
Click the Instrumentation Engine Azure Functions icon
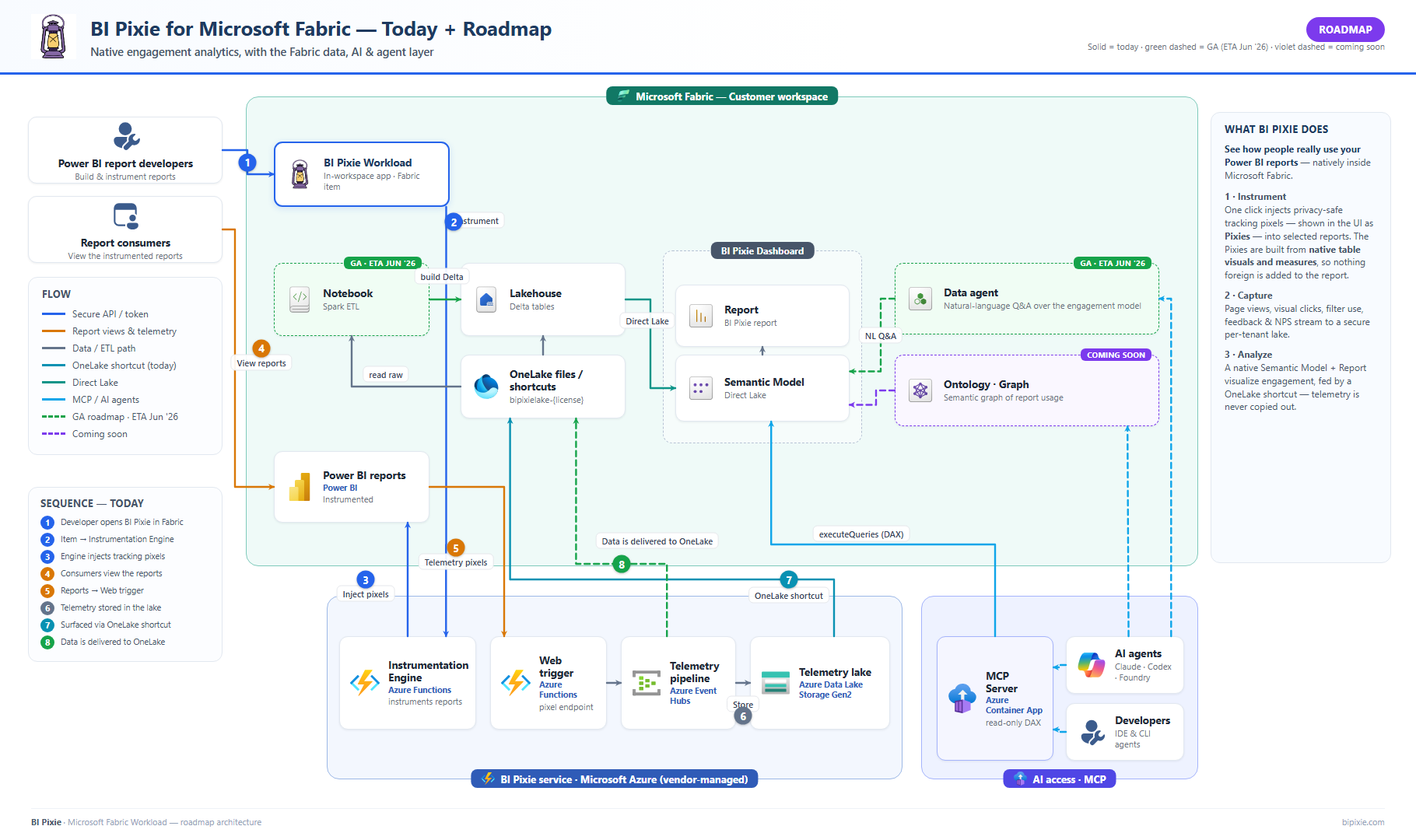tap(364, 682)
